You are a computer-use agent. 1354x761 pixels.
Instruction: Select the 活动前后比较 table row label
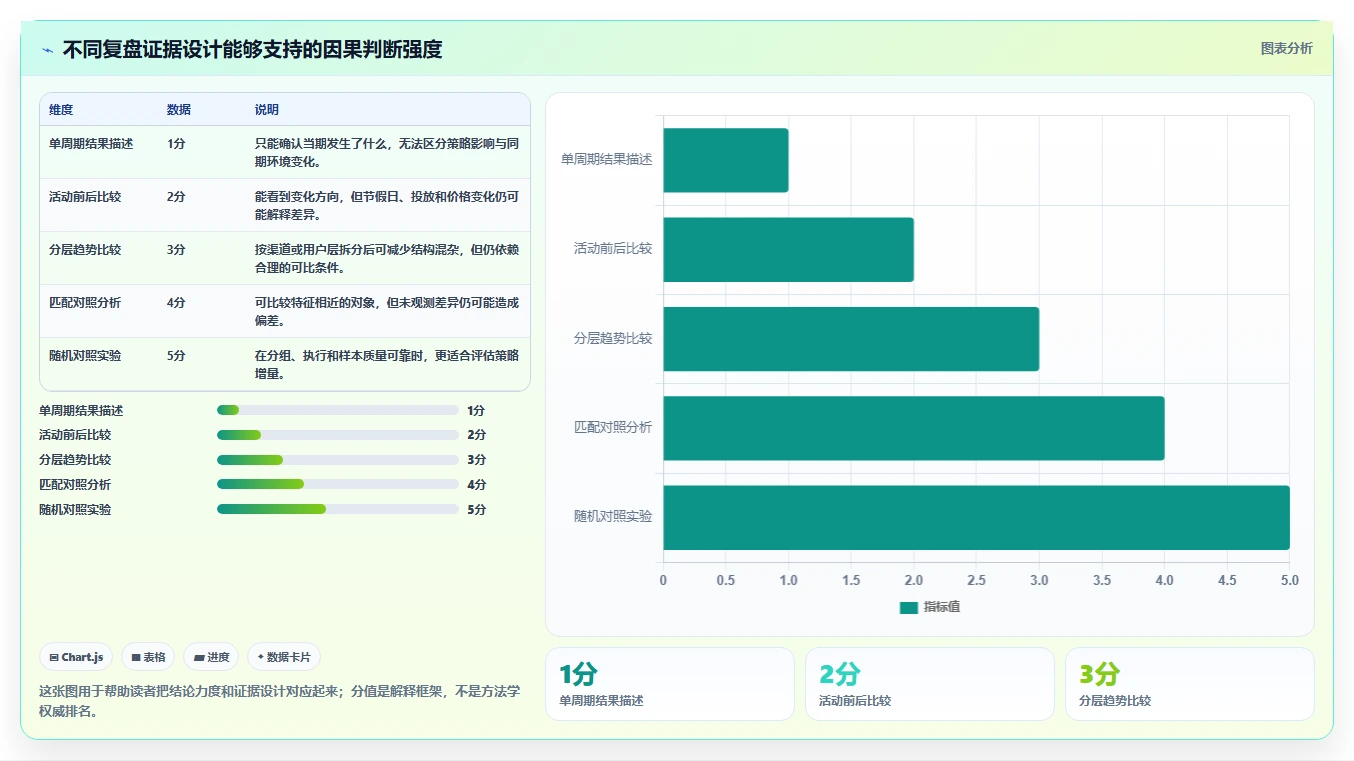pos(85,196)
